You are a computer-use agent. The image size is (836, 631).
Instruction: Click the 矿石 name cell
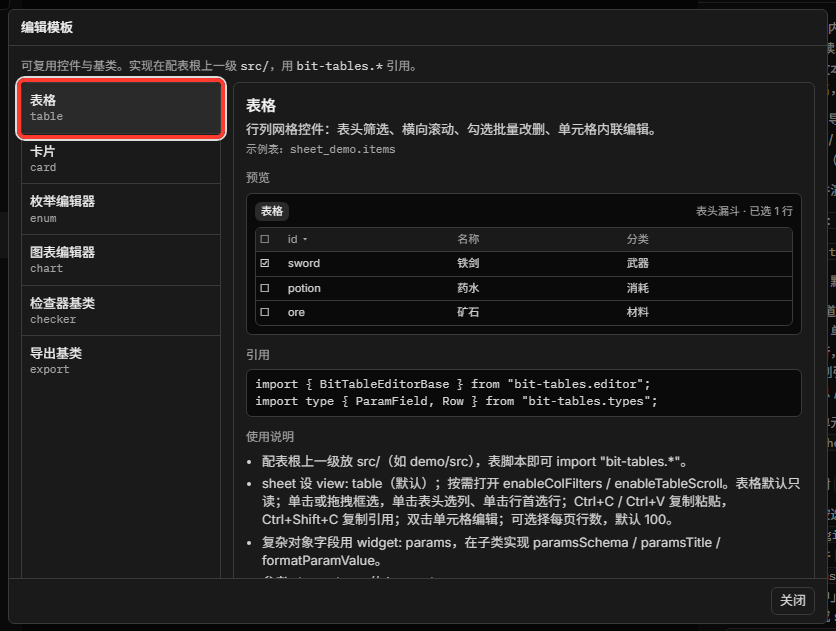click(x=468, y=312)
